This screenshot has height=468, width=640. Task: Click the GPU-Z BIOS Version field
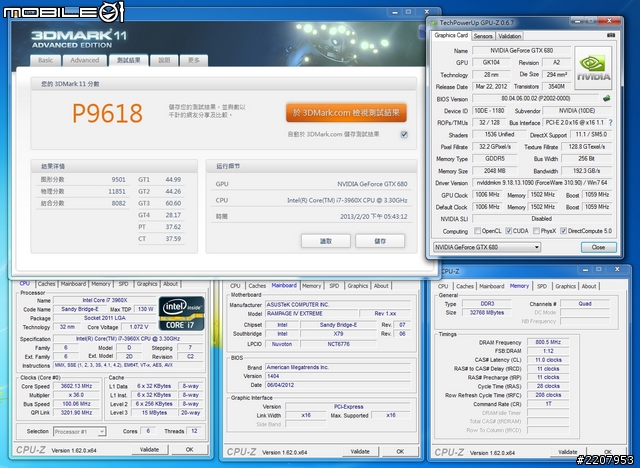pos(536,98)
